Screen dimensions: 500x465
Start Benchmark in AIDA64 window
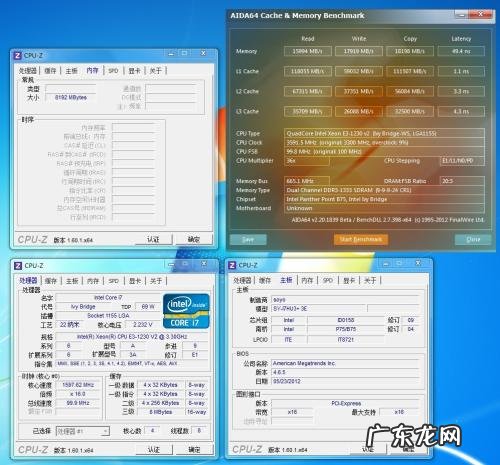361,239
